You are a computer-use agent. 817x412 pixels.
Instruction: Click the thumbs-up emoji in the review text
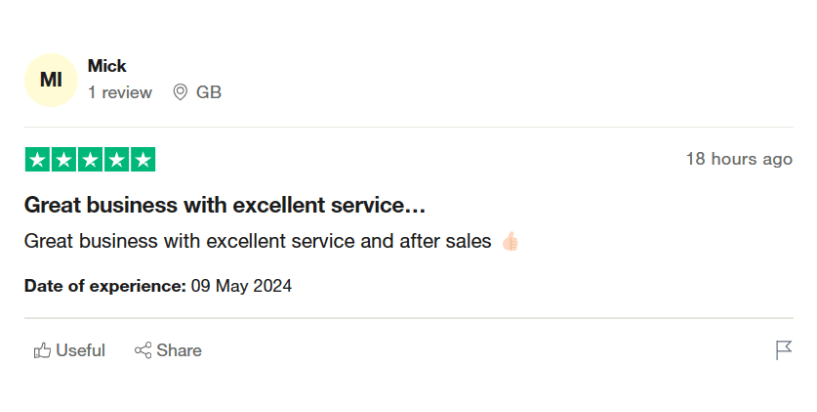[510, 241]
